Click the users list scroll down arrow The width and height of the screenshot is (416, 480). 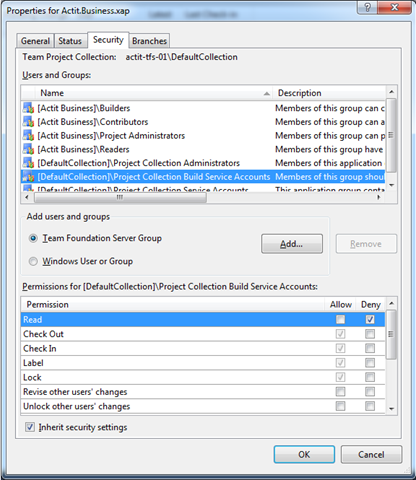(x=392, y=185)
